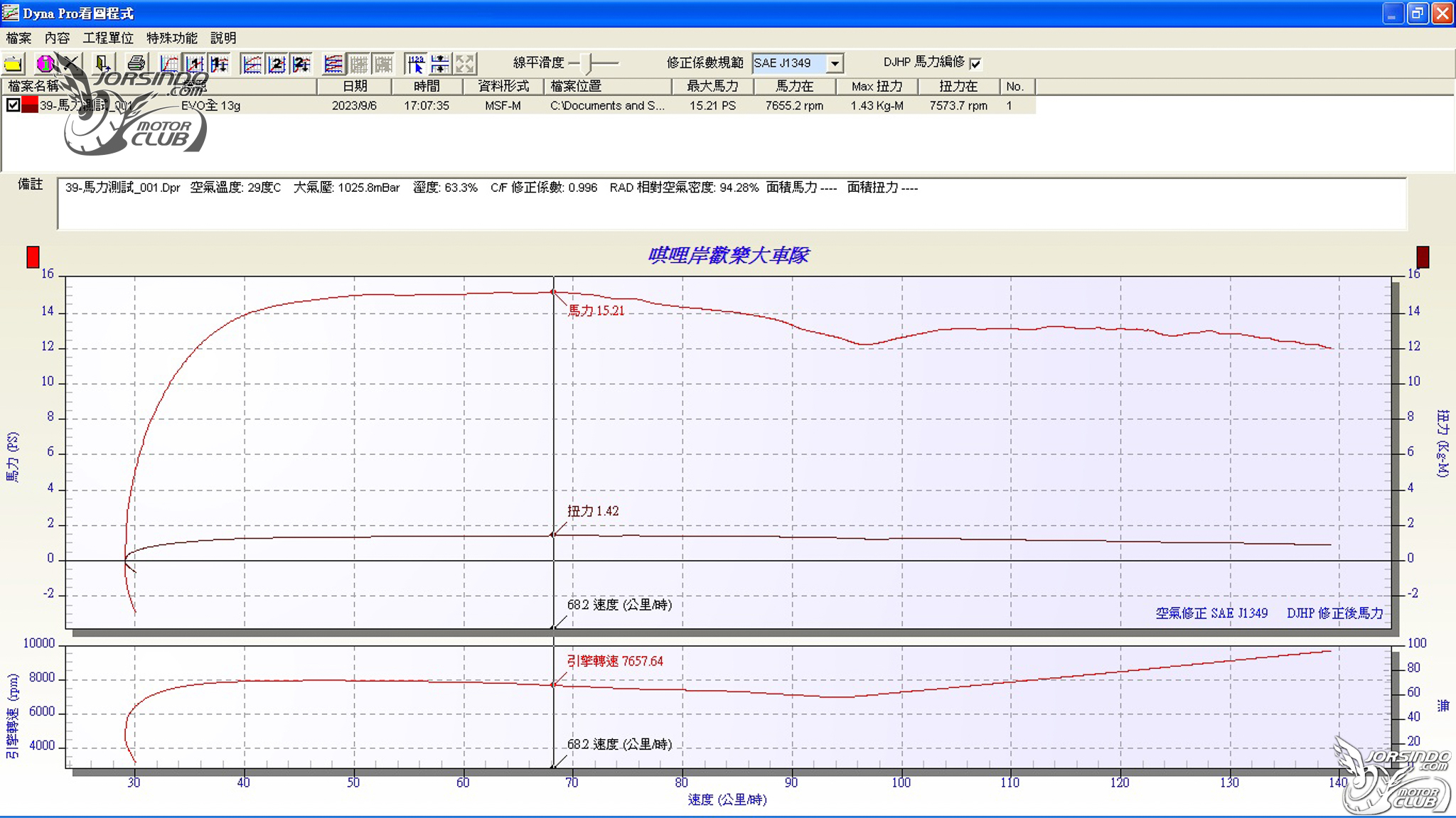
Task: Select the 1.43 Kg-M cell
Action: [x=877, y=105]
